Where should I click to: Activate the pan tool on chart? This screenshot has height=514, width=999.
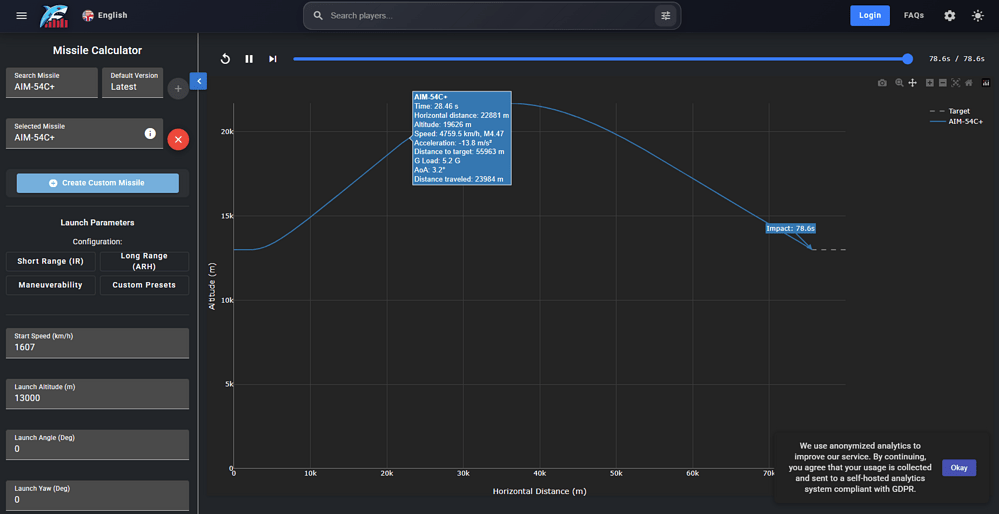pos(912,83)
